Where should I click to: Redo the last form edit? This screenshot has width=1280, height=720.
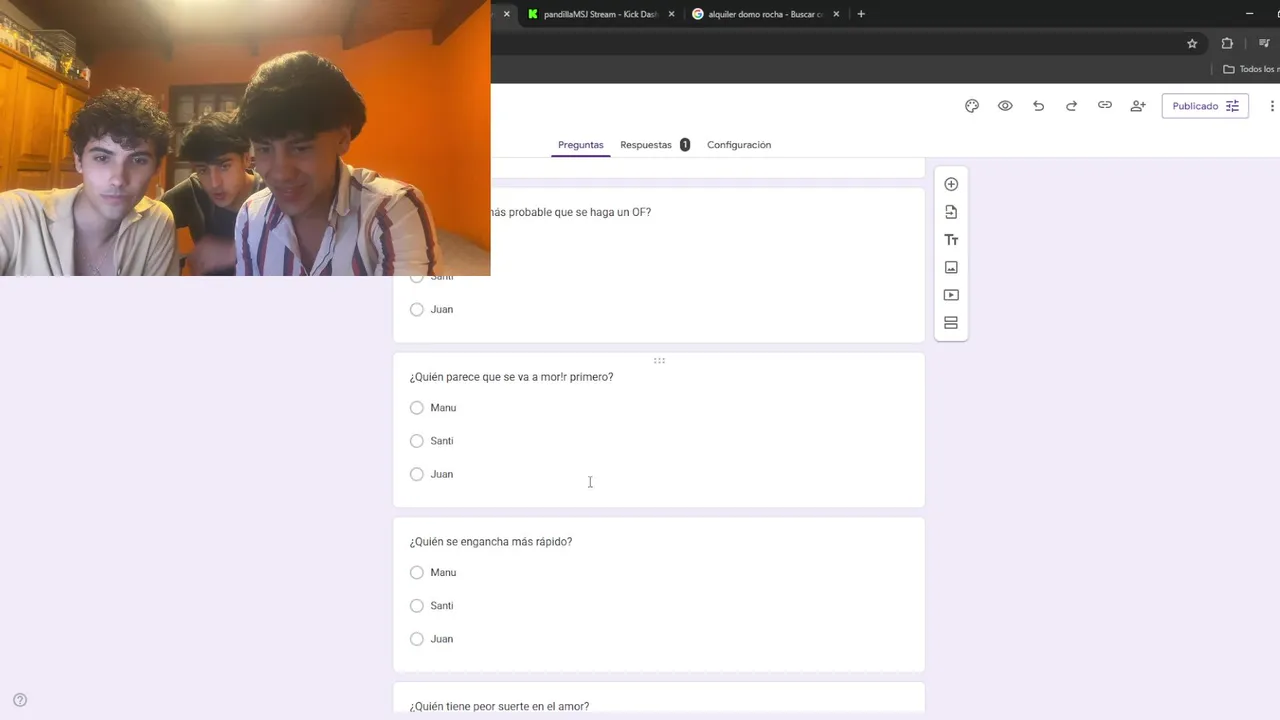(1071, 106)
